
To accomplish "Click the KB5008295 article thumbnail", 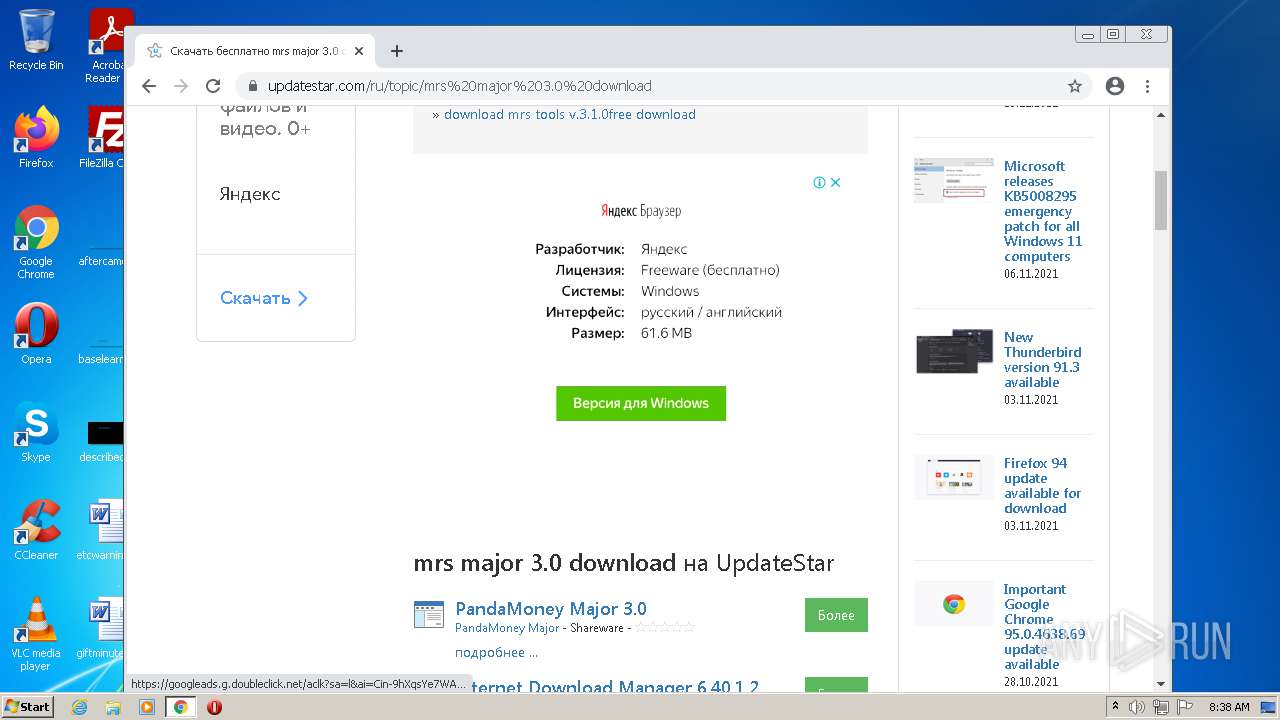I will (x=953, y=180).
